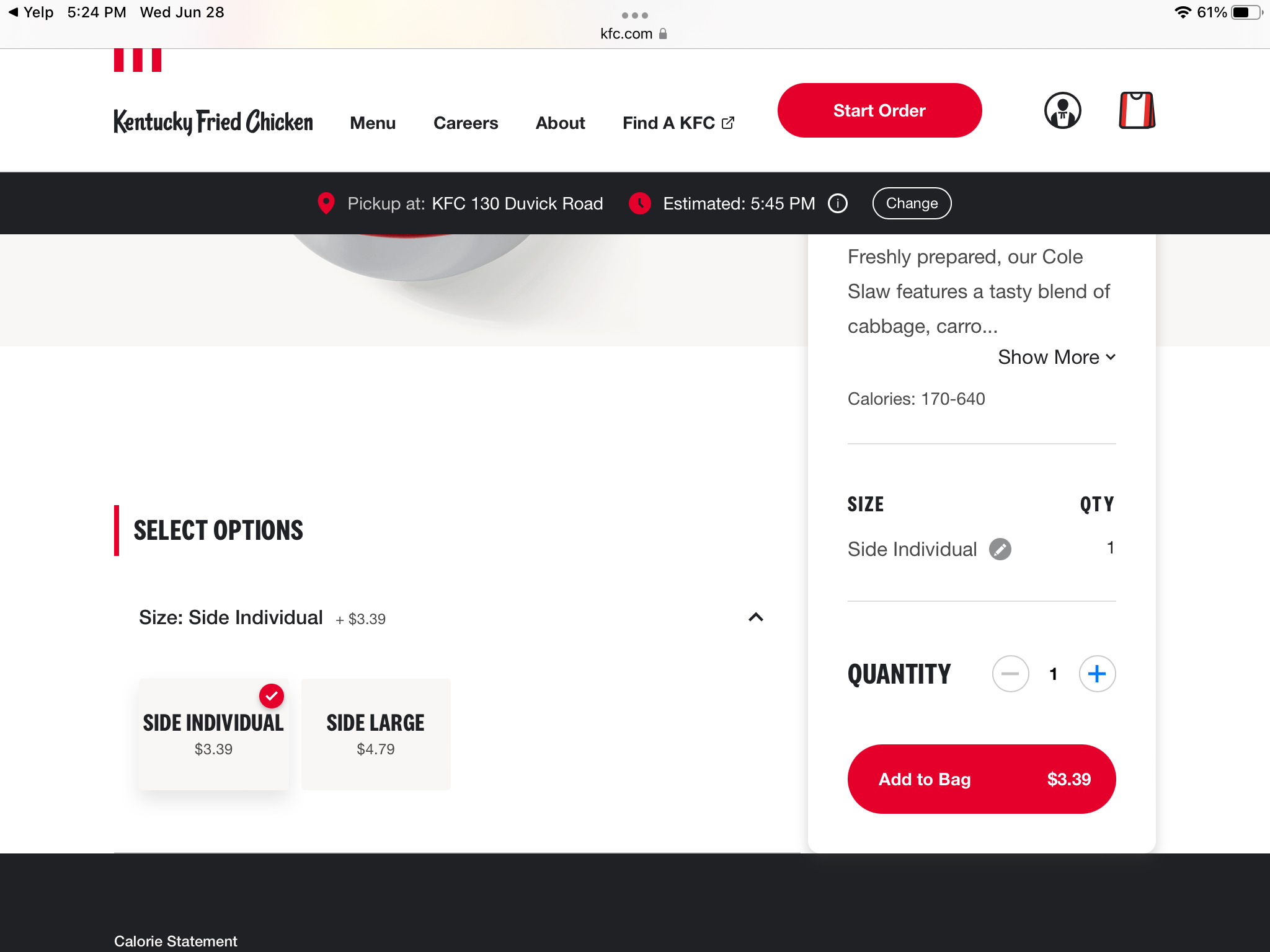
Task: Open the Menu navigation item
Action: coord(373,123)
